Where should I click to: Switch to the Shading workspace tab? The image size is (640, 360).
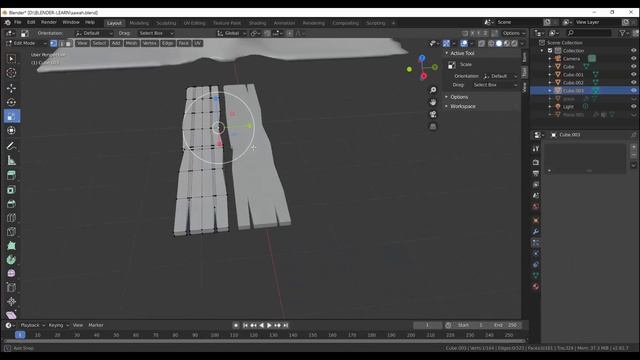[257, 23]
